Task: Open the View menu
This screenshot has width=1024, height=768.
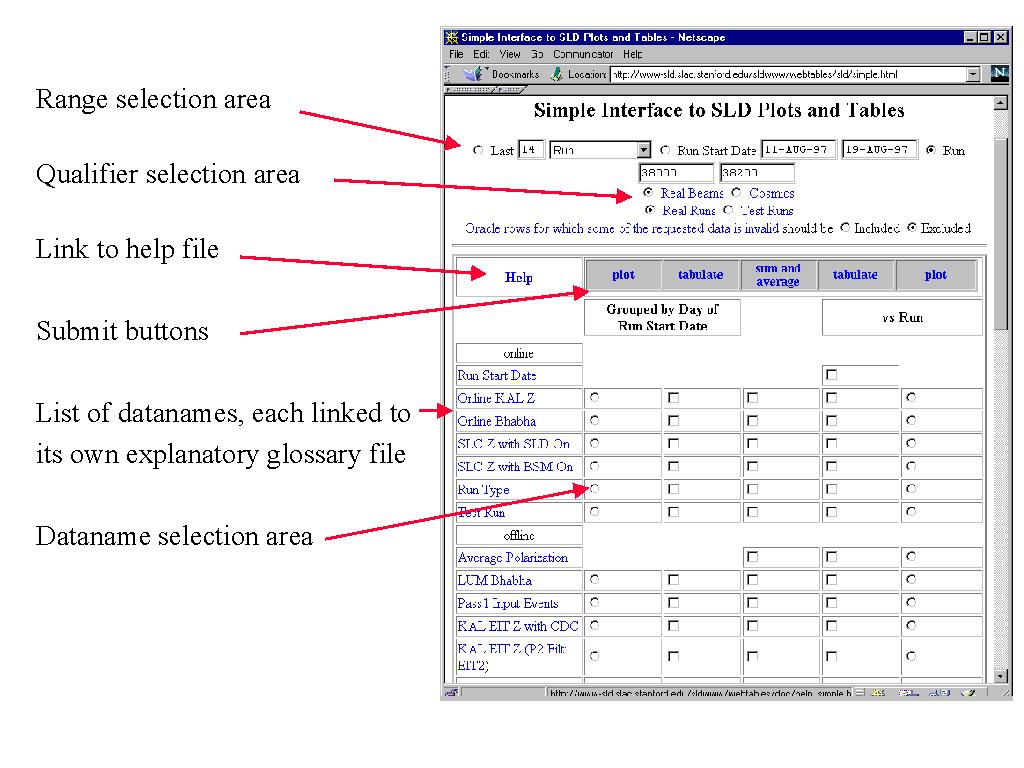Action: (510, 54)
